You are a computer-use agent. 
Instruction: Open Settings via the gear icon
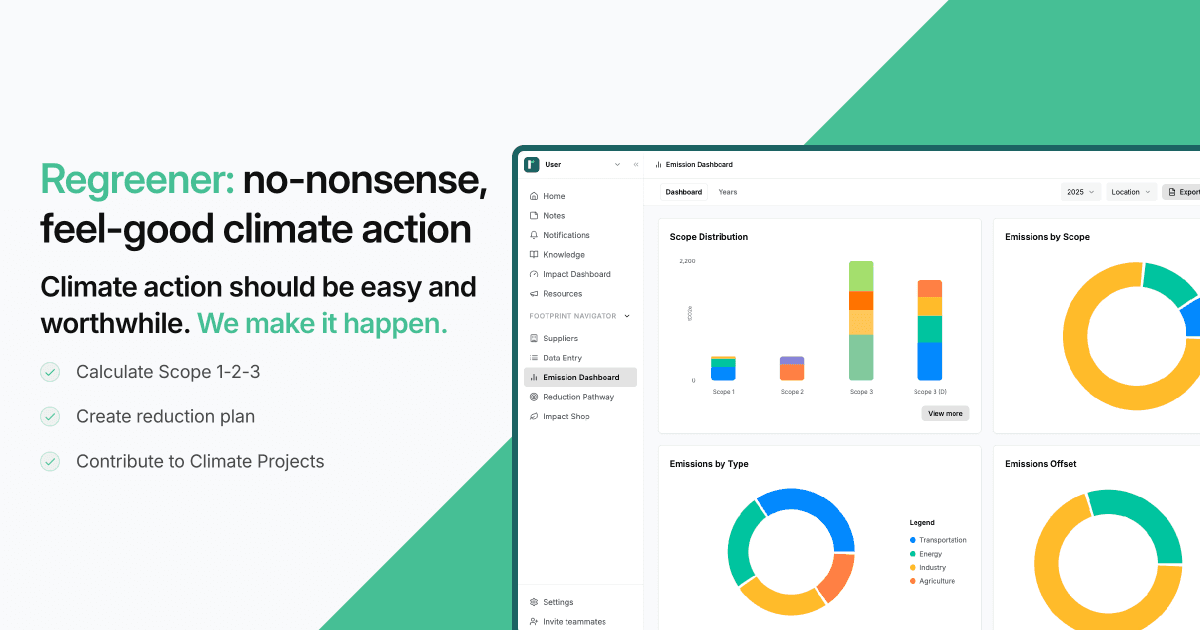coord(534,602)
